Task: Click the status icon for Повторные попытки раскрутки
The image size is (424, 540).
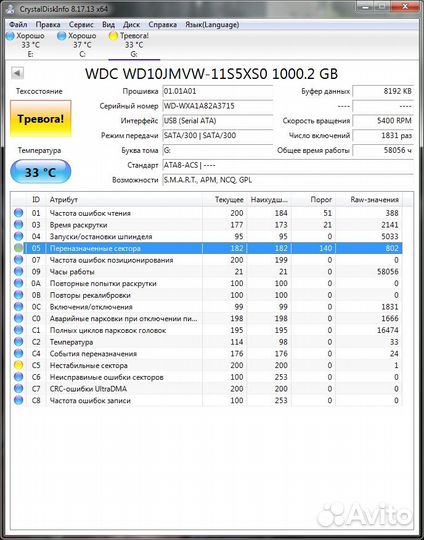Action: 19,283
